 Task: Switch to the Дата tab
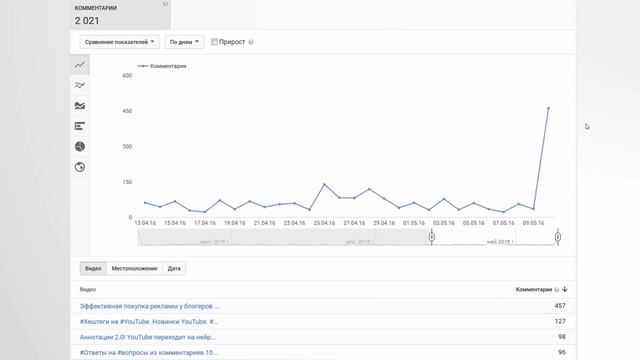[x=174, y=269]
